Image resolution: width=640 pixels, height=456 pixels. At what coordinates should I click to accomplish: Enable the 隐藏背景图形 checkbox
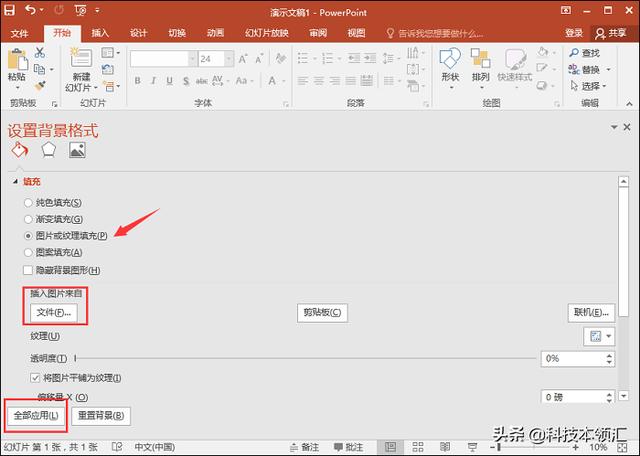click(x=29, y=270)
